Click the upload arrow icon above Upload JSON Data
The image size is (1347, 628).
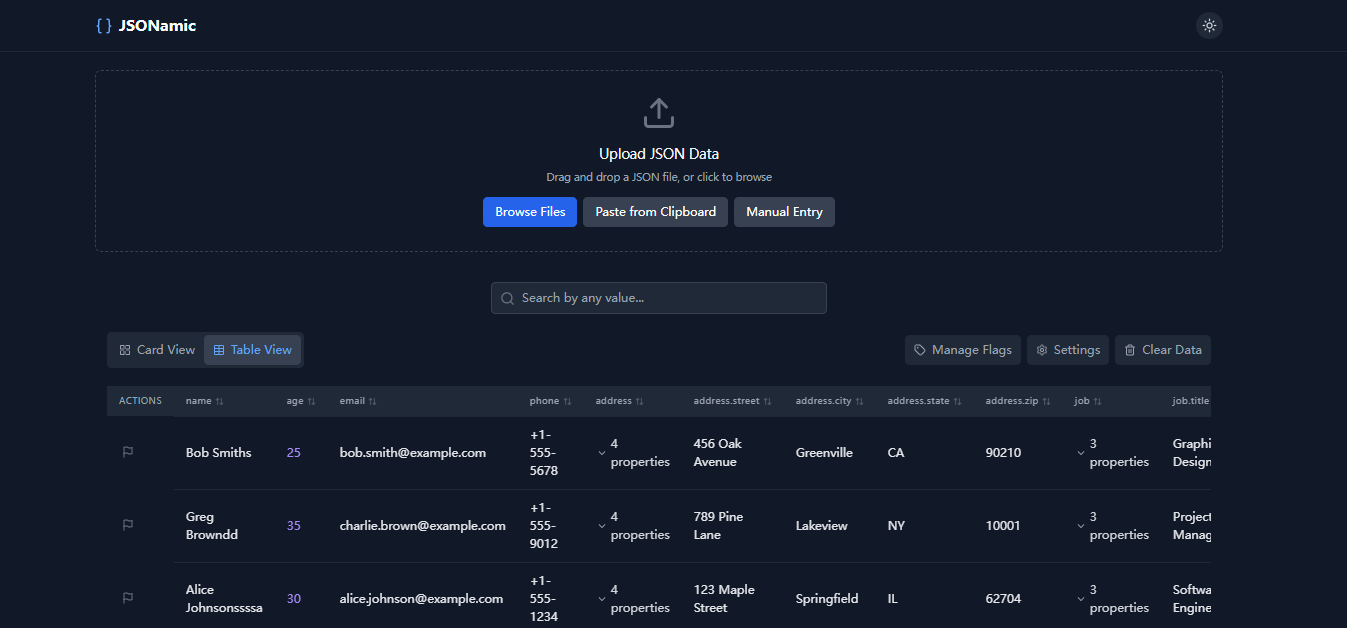tap(658, 112)
